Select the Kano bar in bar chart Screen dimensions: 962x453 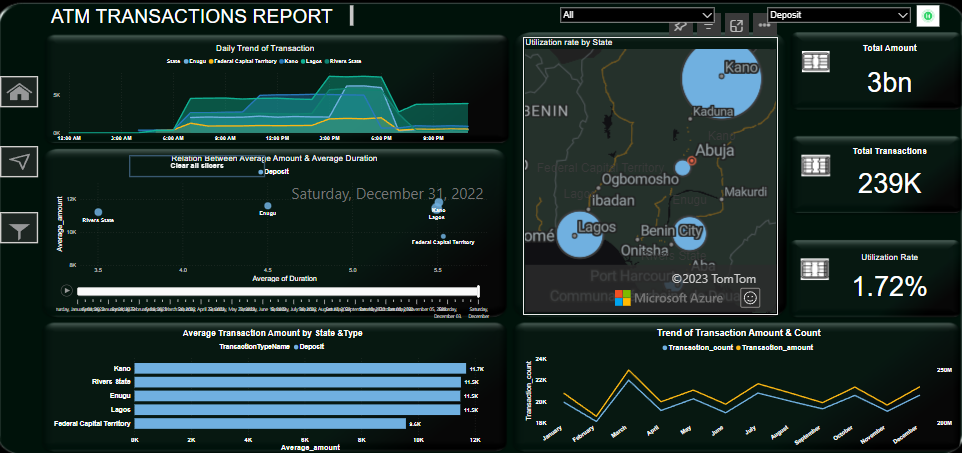(299, 369)
